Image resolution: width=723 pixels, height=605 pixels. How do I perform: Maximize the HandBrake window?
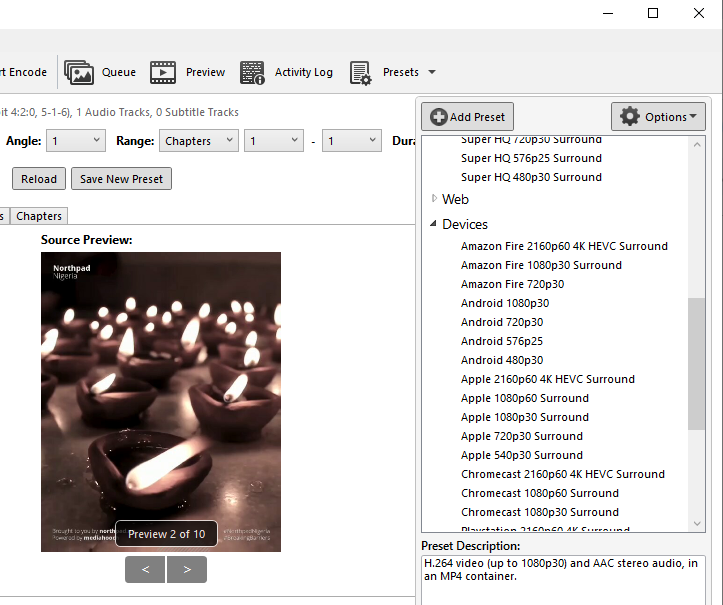(x=653, y=13)
